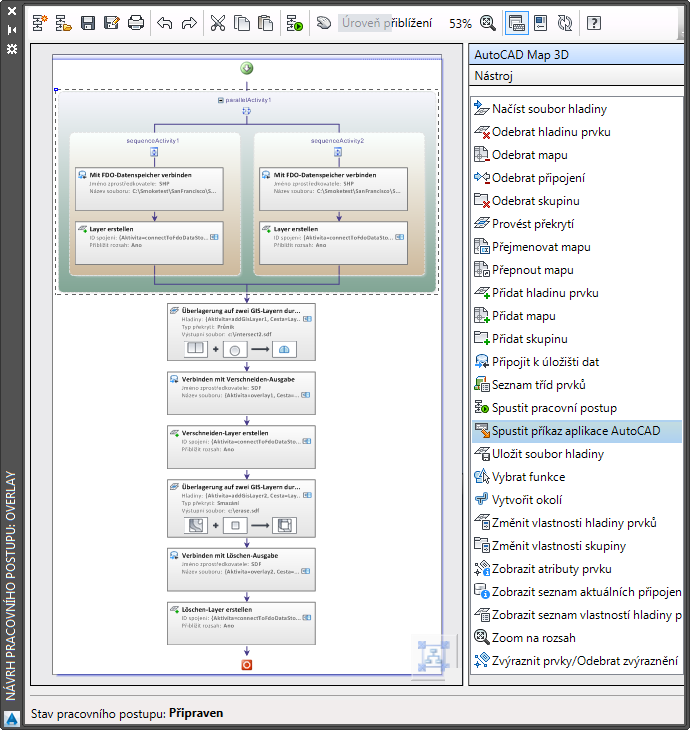This screenshot has width=690, height=730.
Task: Paste activity from clipboard
Action: point(265,23)
